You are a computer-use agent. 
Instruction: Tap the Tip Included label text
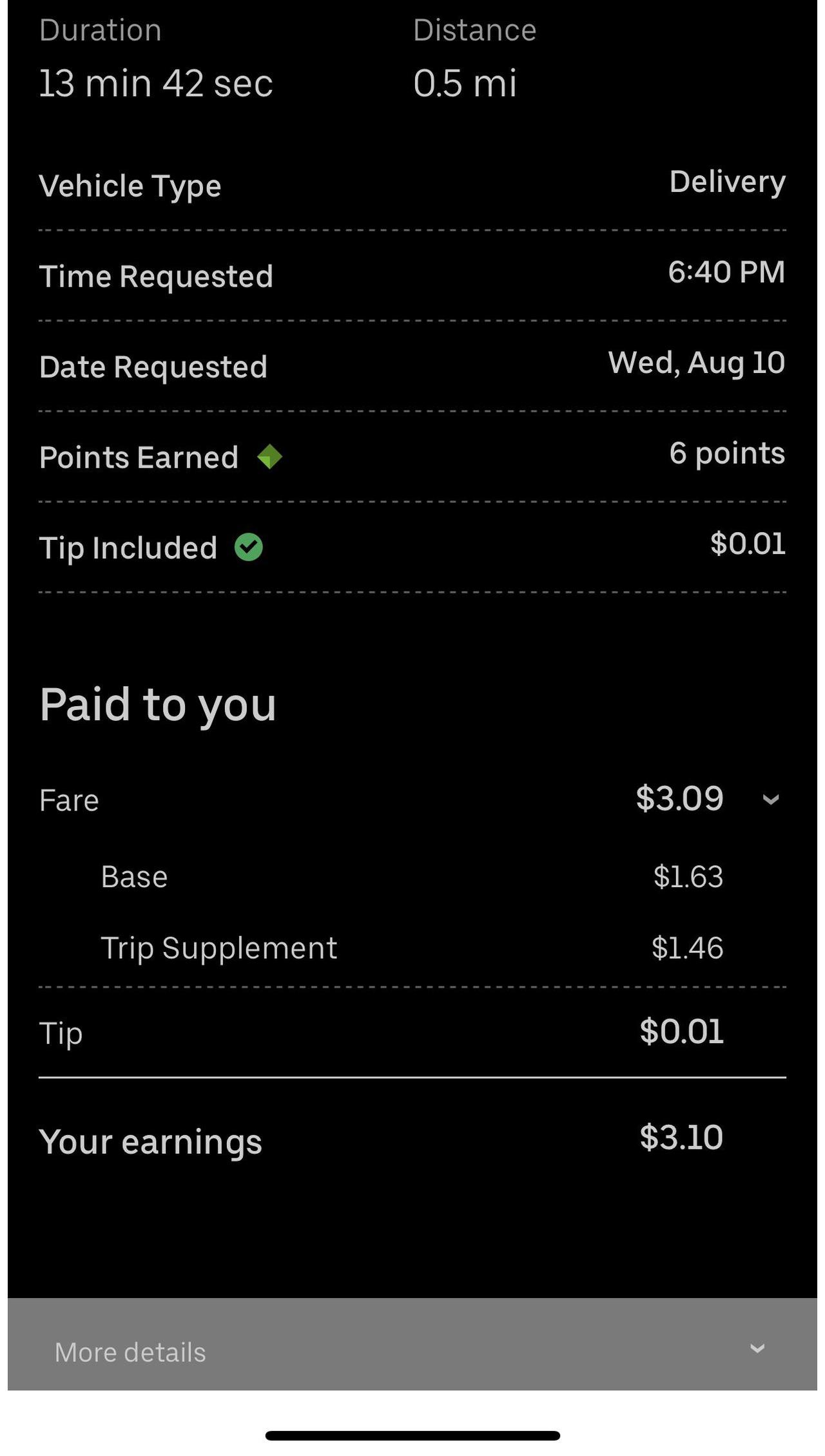[128, 548]
